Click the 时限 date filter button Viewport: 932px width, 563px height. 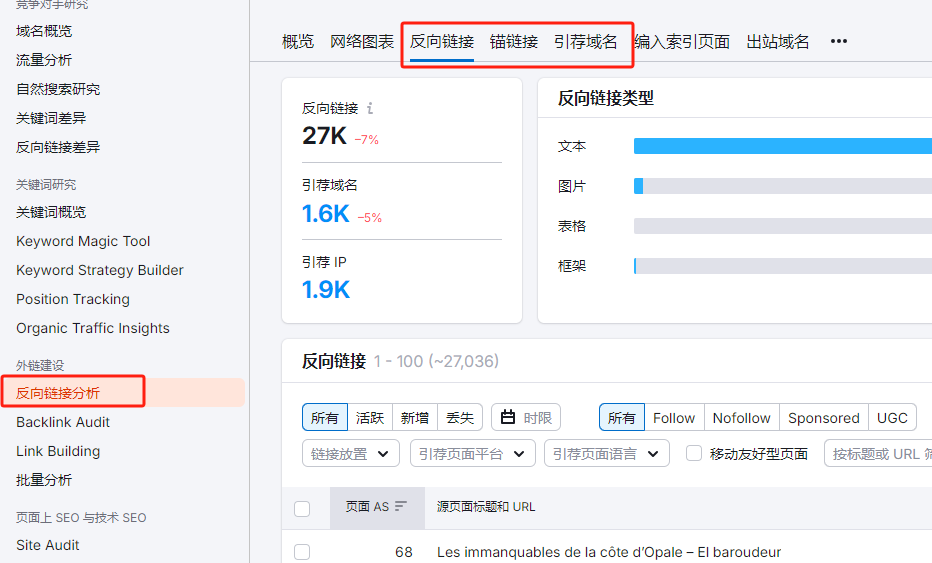(526, 417)
